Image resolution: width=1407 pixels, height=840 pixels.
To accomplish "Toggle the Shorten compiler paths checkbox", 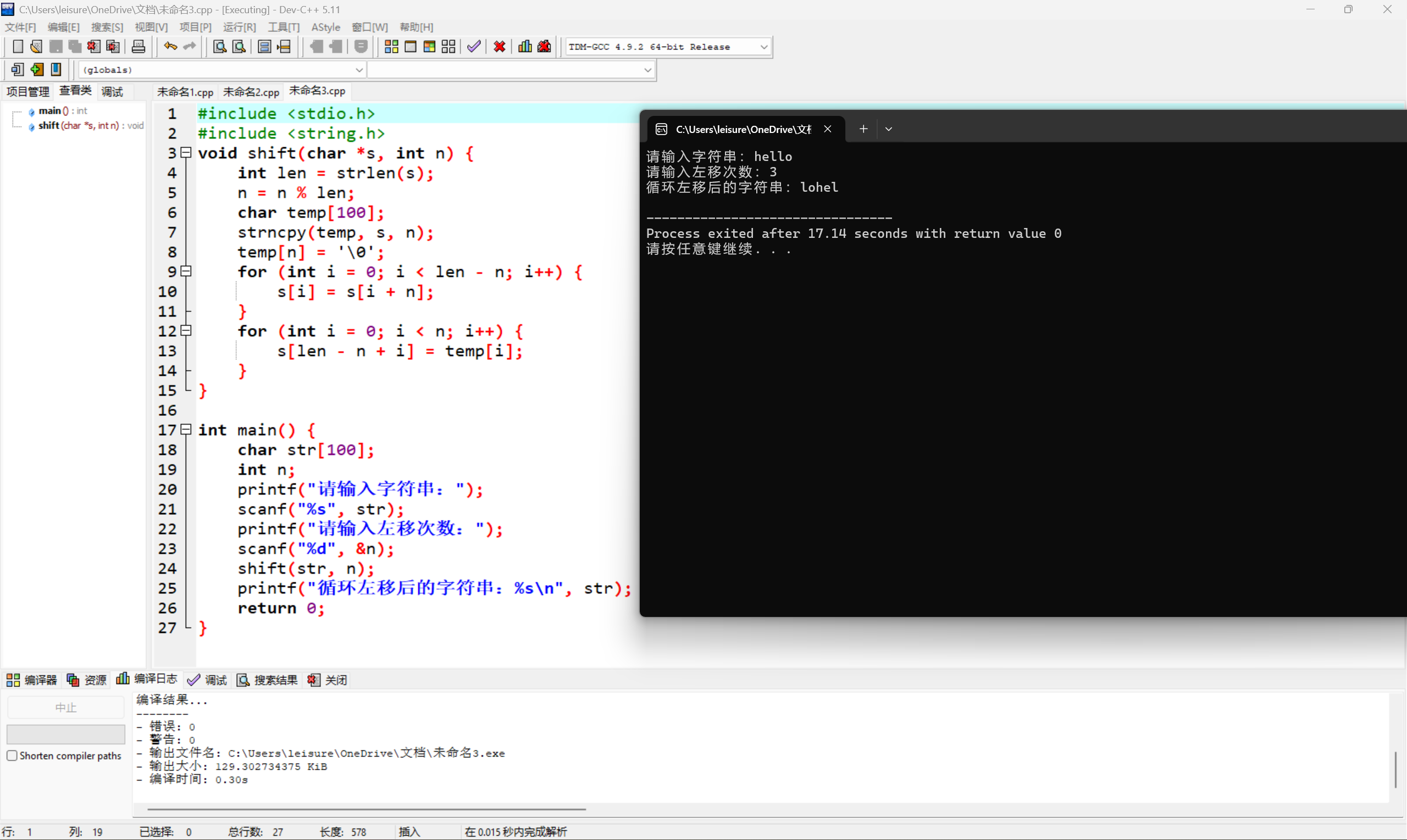I will coord(12,755).
